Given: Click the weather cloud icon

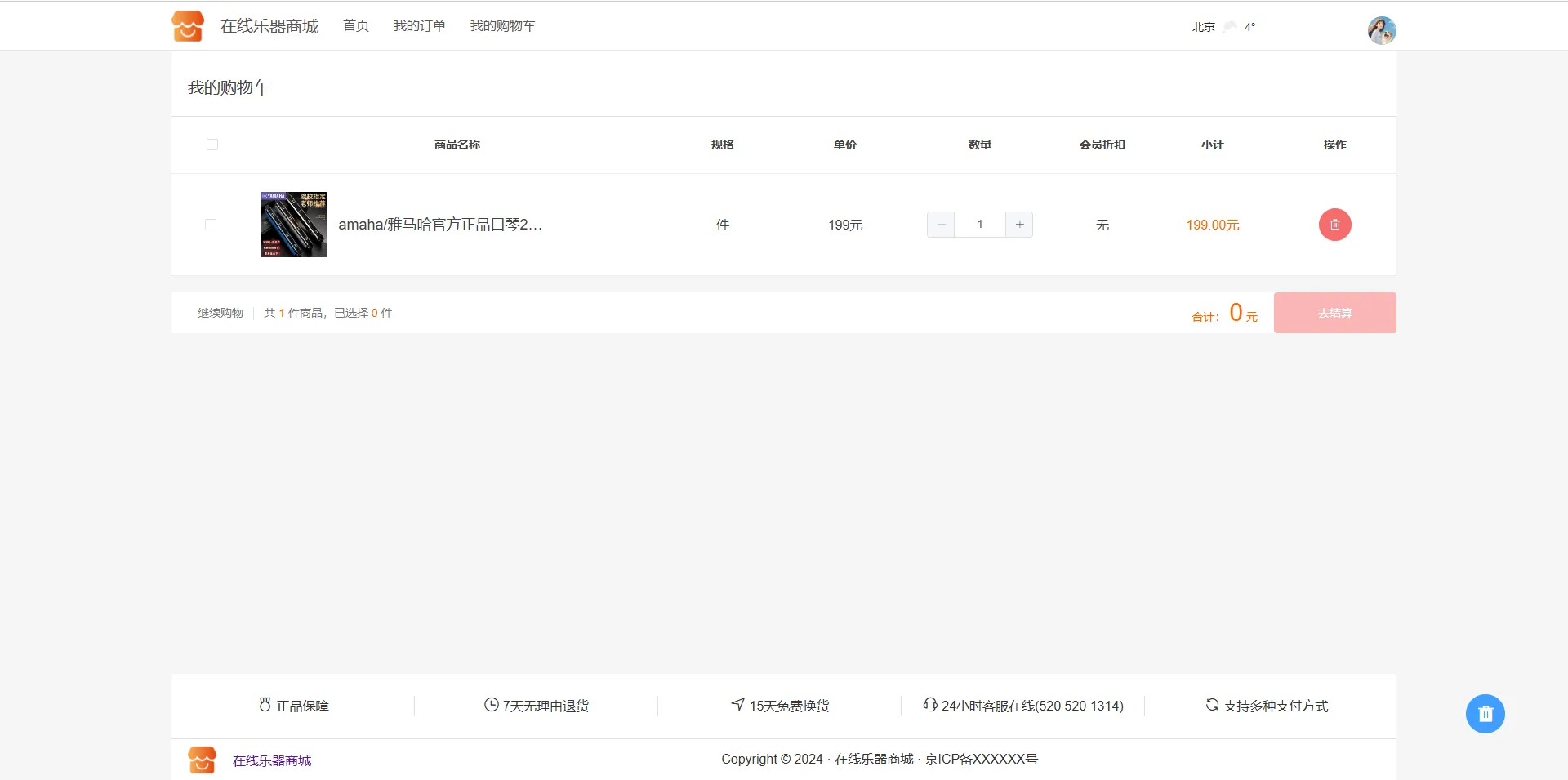Looking at the screenshot, I should pos(1229,27).
